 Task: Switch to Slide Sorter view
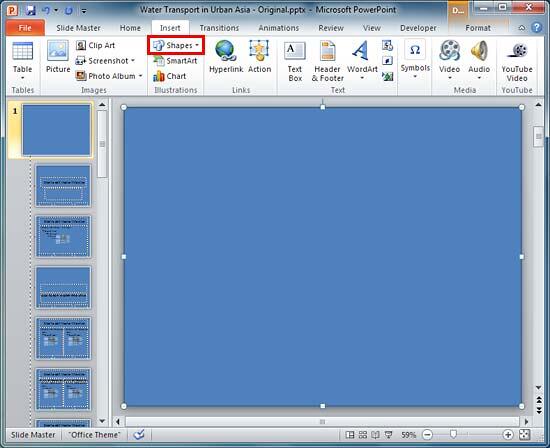(x=363, y=435)
